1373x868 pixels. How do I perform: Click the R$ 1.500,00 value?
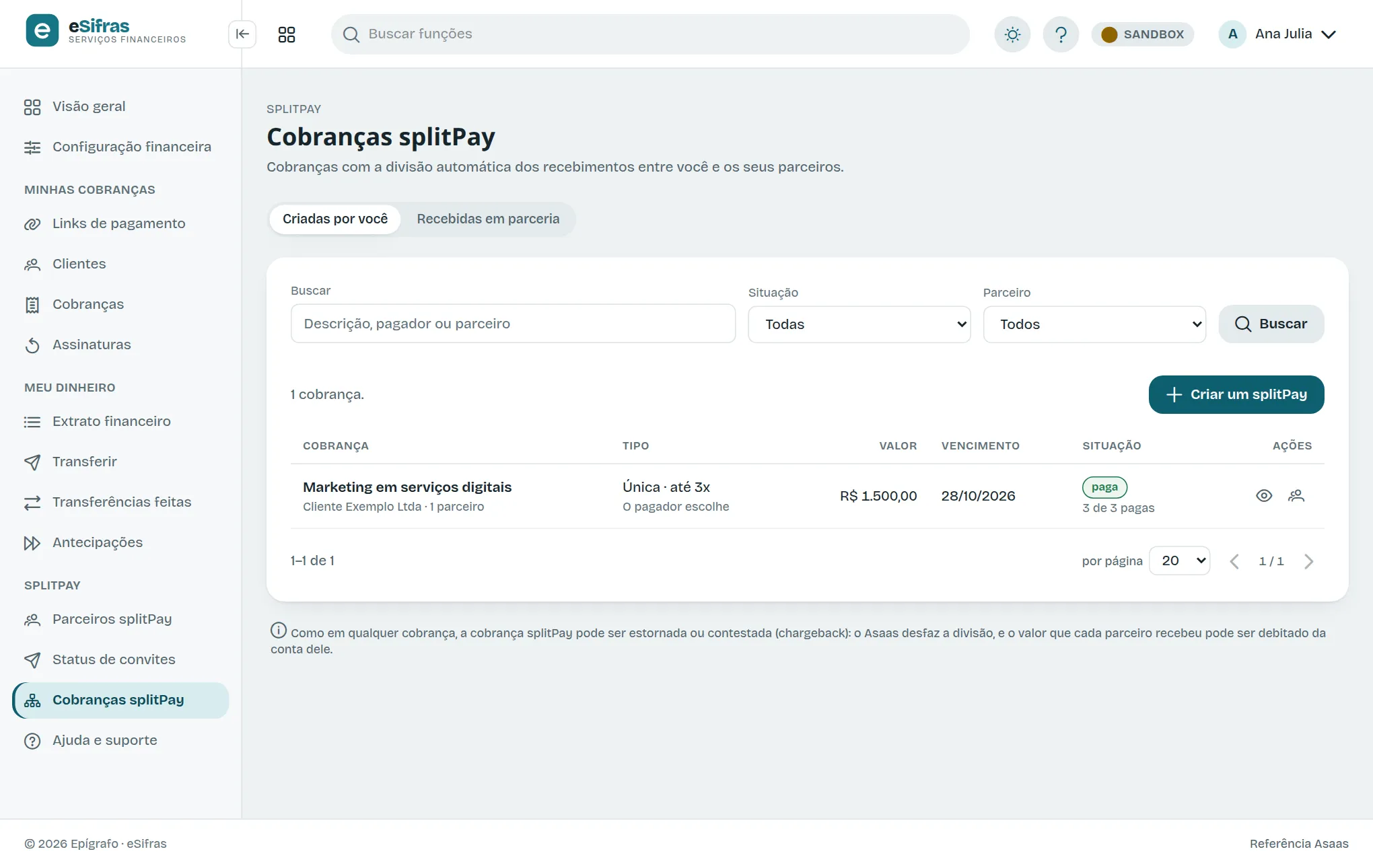click(x=878, y=496)
